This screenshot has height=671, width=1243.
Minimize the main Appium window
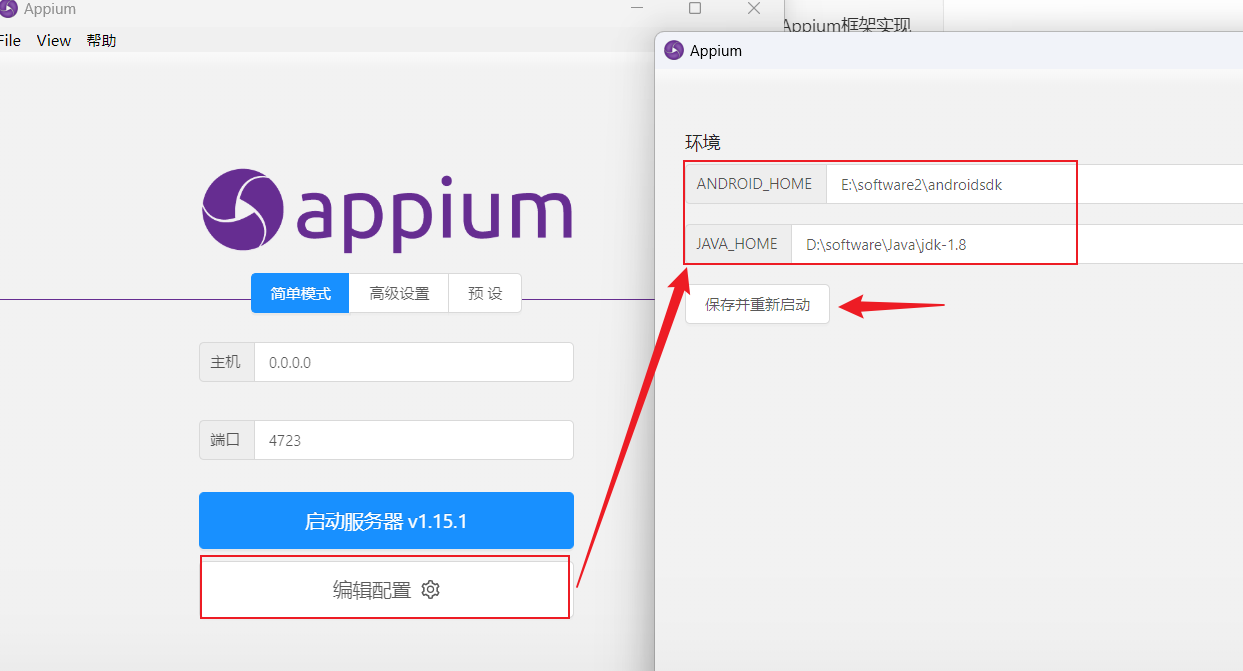click(637, 8)
